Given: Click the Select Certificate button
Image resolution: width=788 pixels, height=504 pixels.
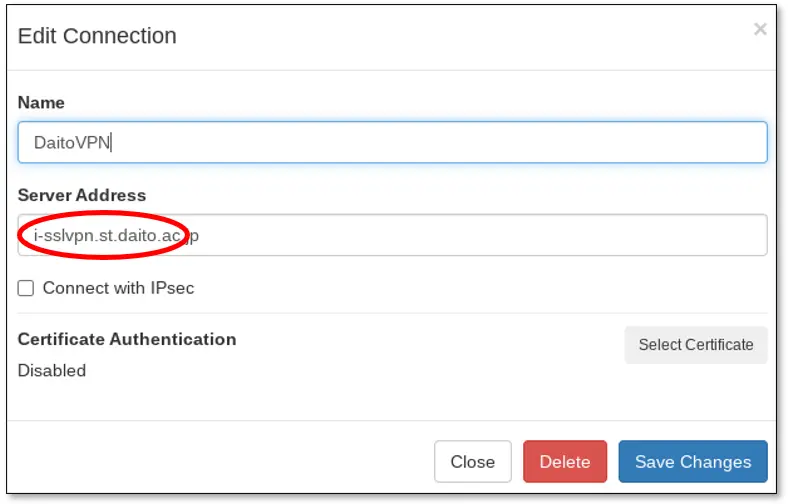Looking at the screenshot, I should point(696,345).
